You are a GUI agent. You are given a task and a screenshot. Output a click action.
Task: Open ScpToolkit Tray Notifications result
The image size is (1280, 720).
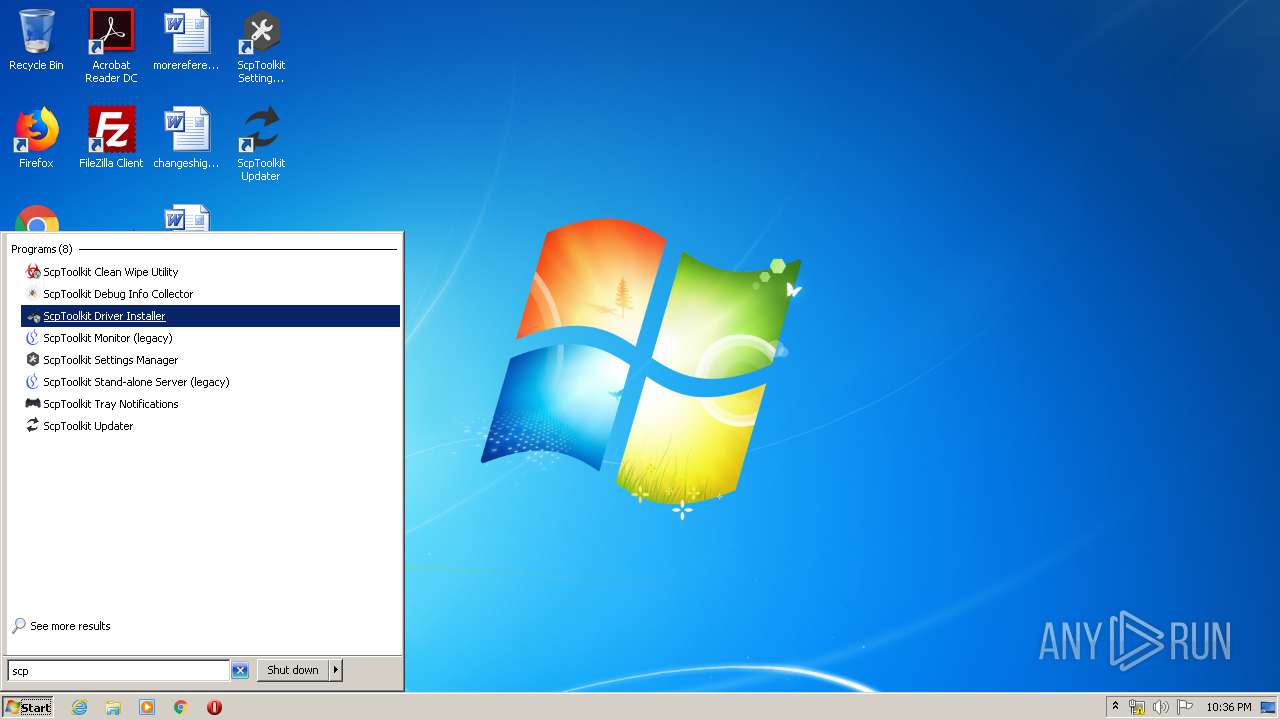point(210,404)
